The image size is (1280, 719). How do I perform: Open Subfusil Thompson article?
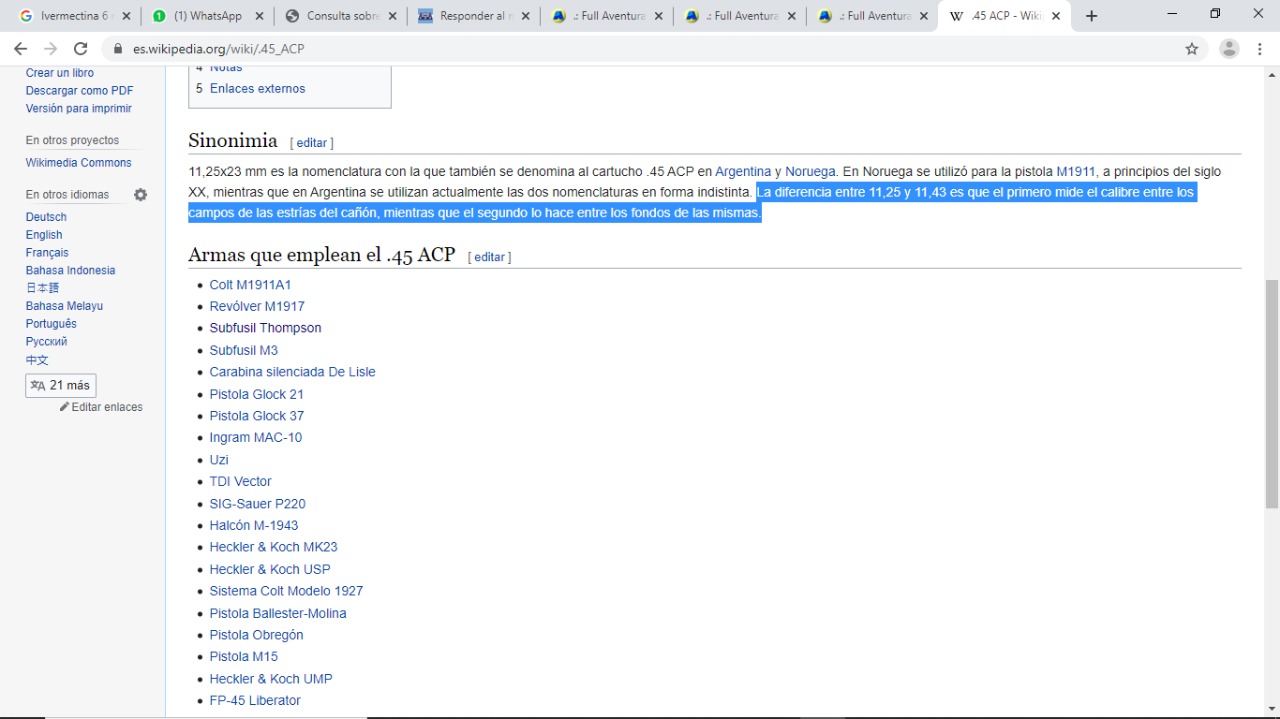pos(265,328)
